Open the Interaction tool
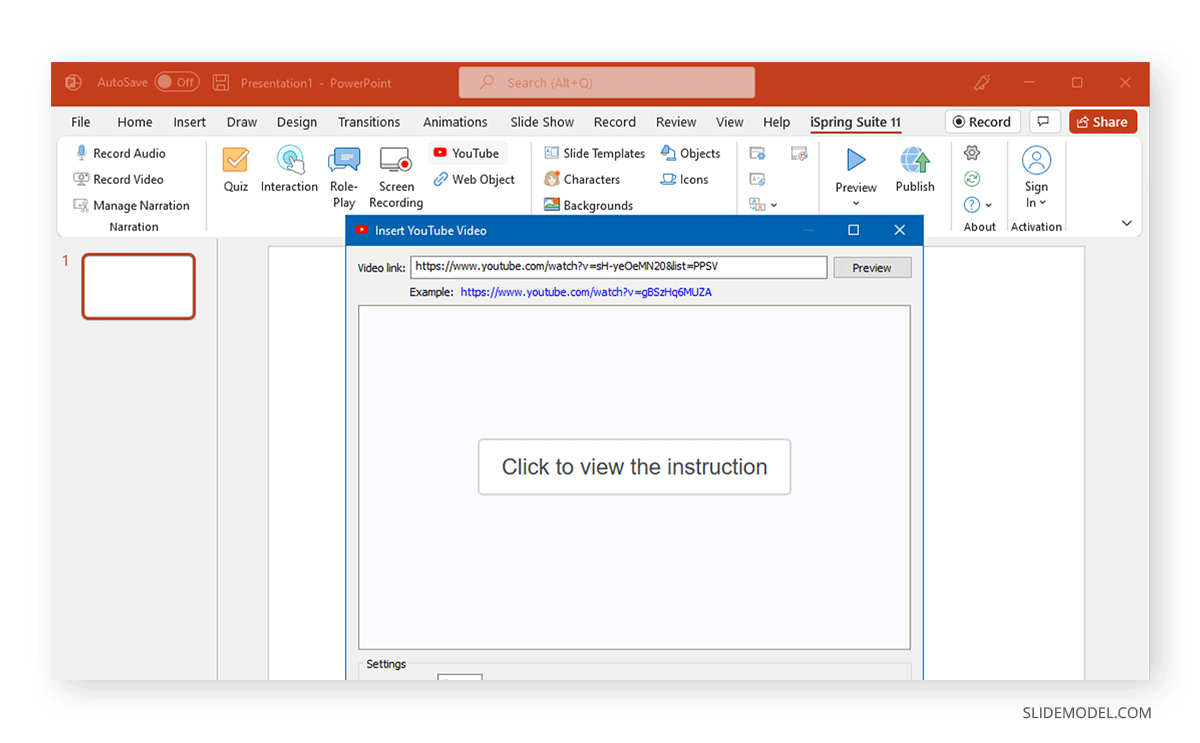Screen dimensions: 1200x743 (x=290, y=169)
